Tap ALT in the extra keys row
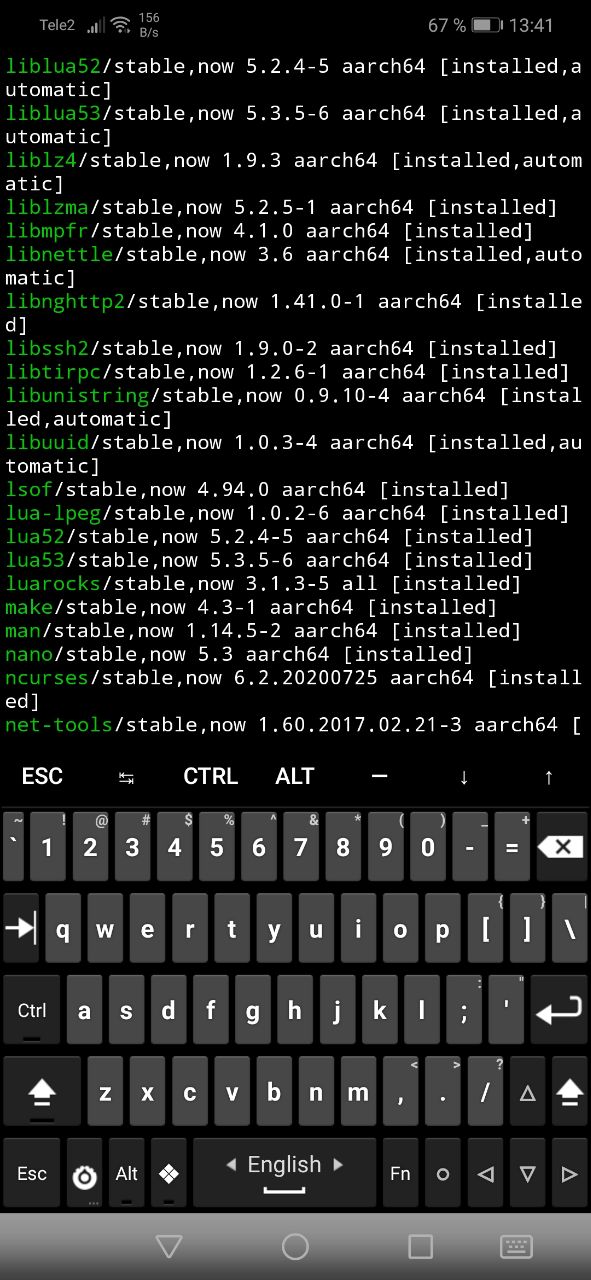 (295, 777)
